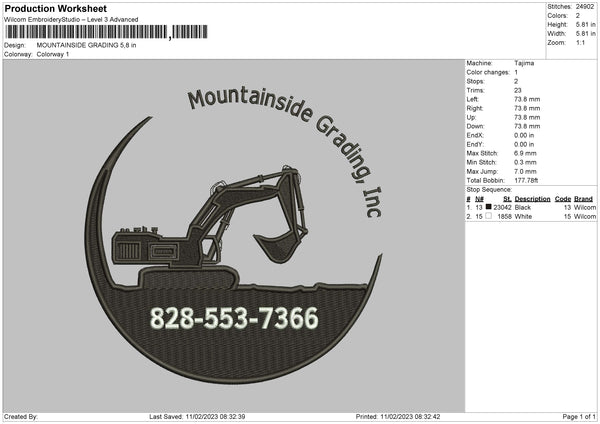This screenshot has width=600, height=424.
Task: Click the white thread color swatch
Action: coord(488,216)
